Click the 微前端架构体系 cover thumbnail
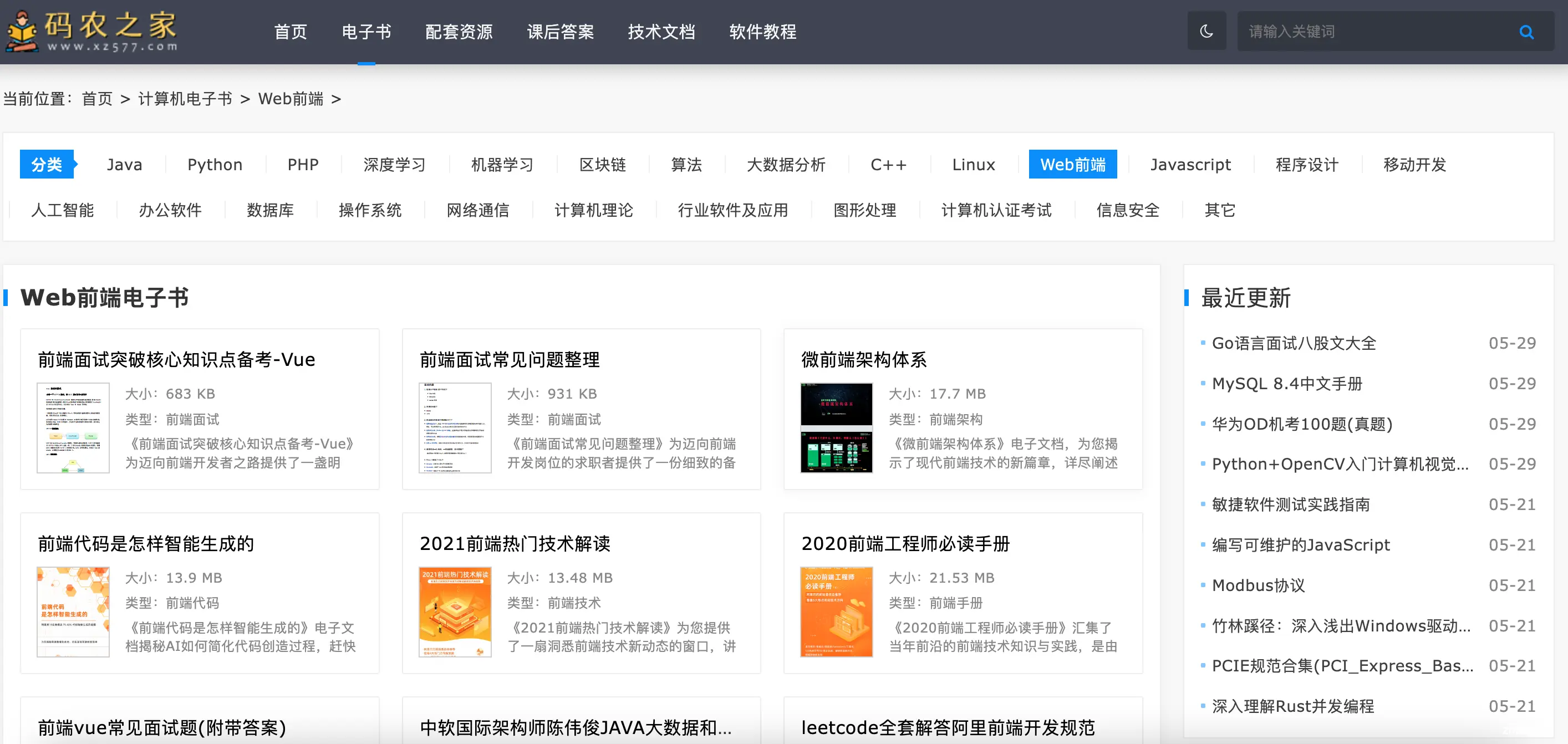This screenshot has height=744, width=1568. pos(836,427)
